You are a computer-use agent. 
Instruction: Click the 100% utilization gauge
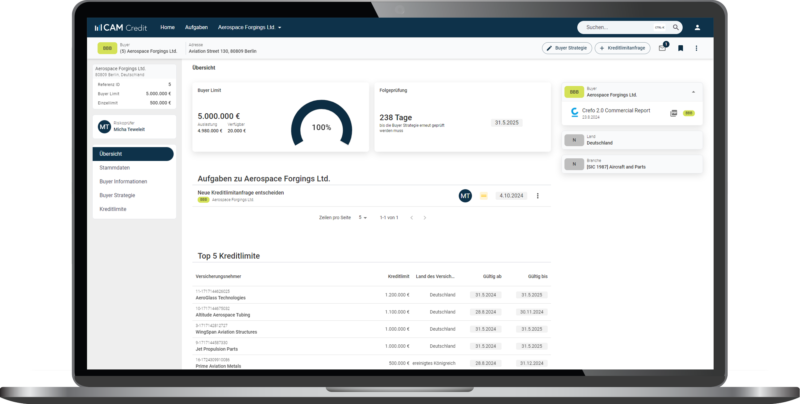tap(321, 123)
